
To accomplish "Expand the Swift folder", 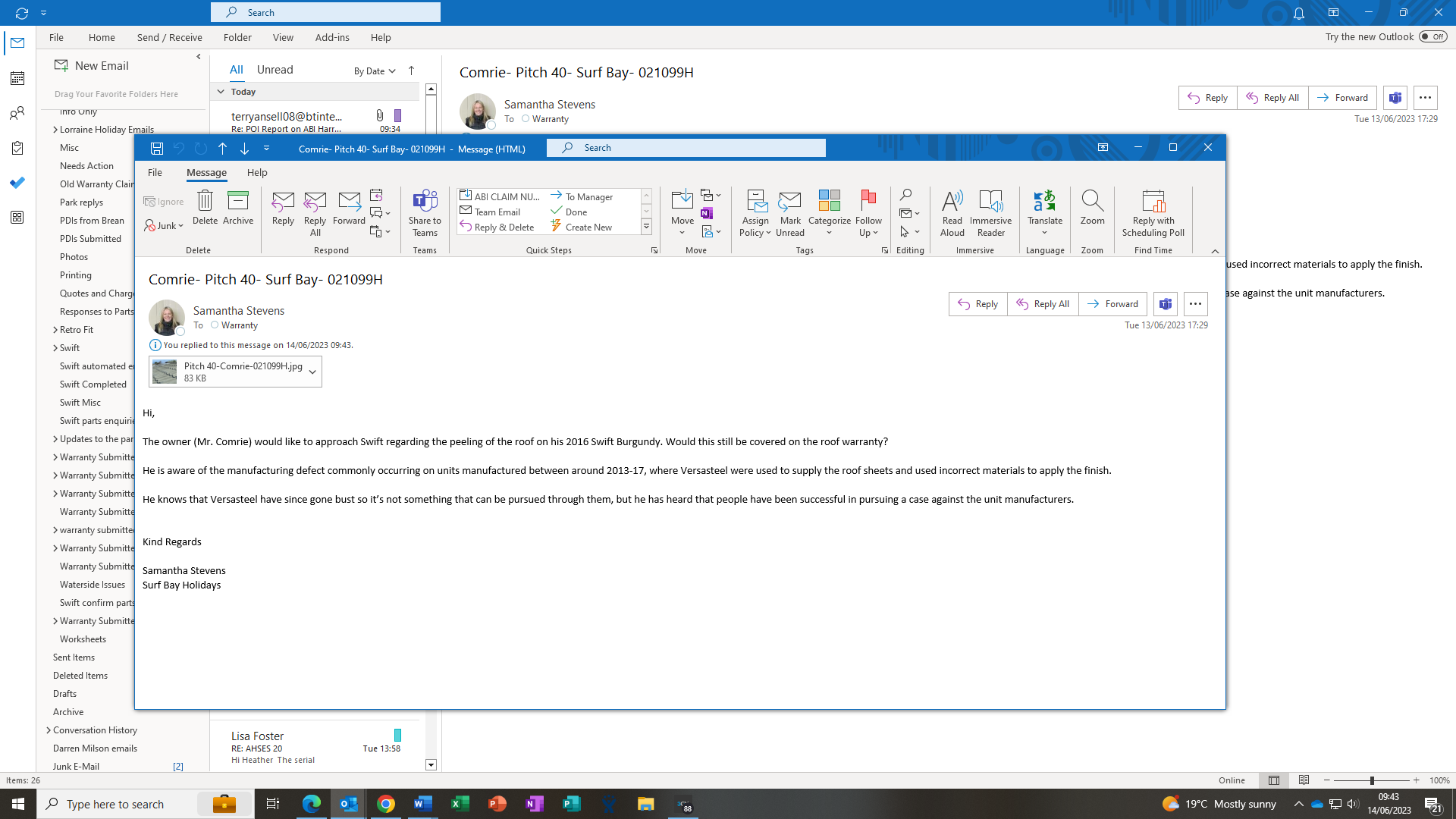I will pos(55,348).
